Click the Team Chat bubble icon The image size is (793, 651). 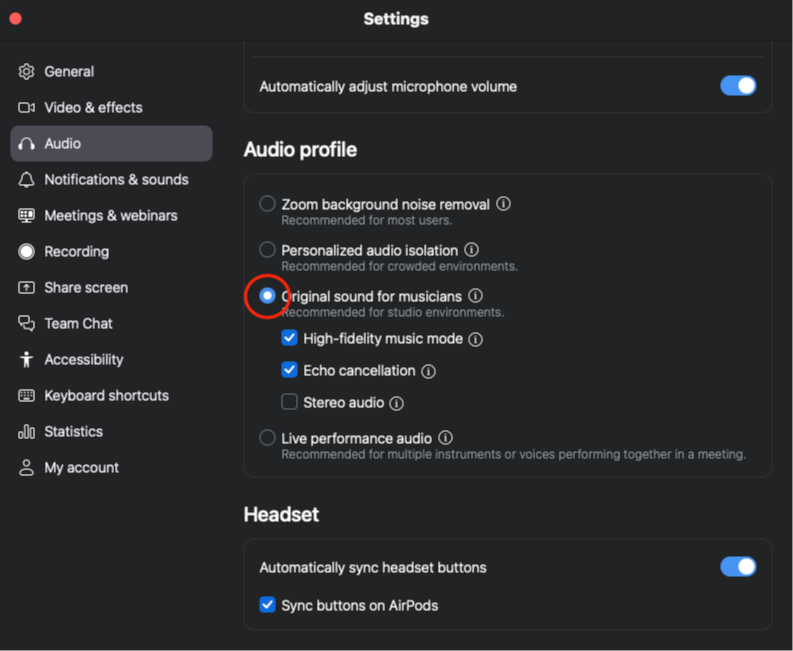27,324
